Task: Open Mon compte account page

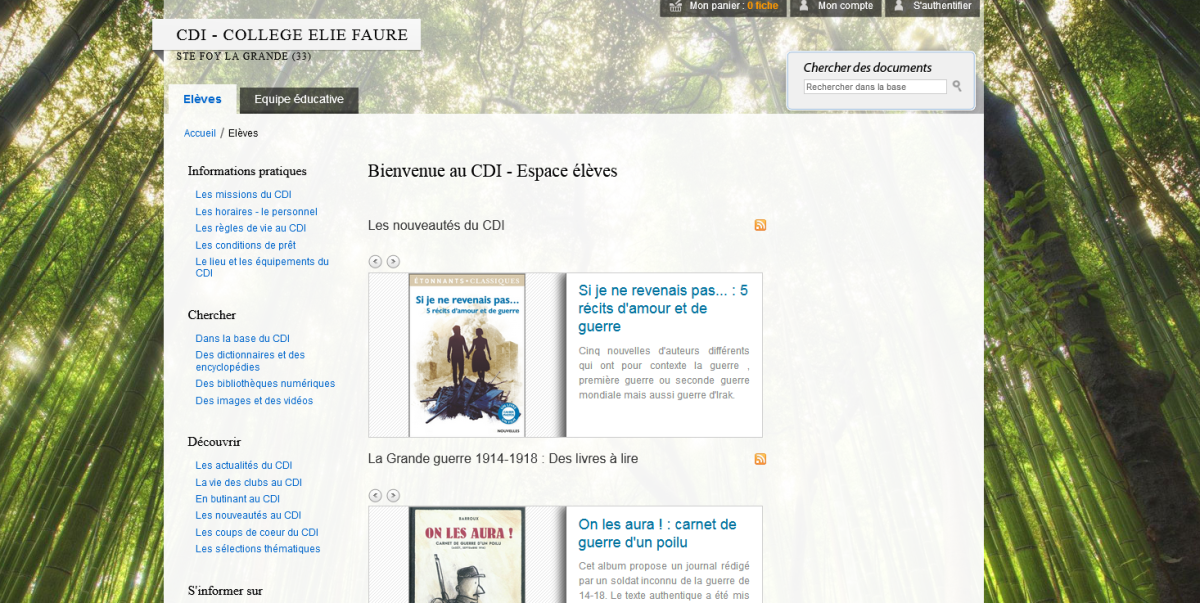Action: click(835, 6)
